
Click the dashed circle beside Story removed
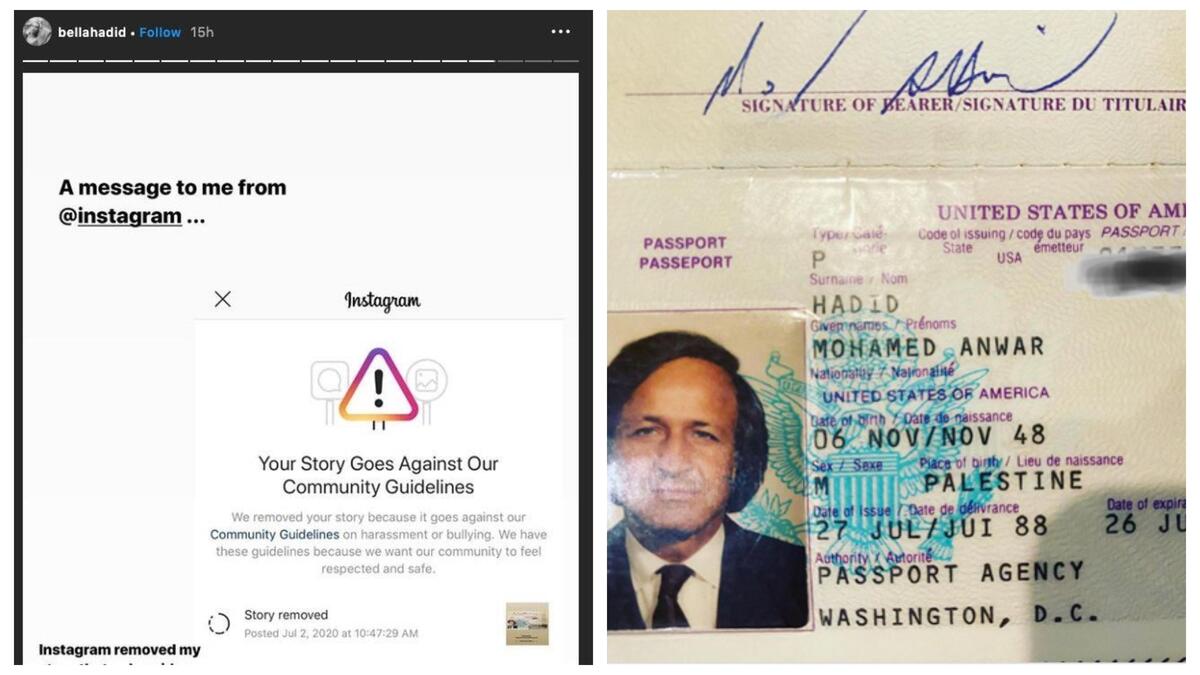click(219, 624)
